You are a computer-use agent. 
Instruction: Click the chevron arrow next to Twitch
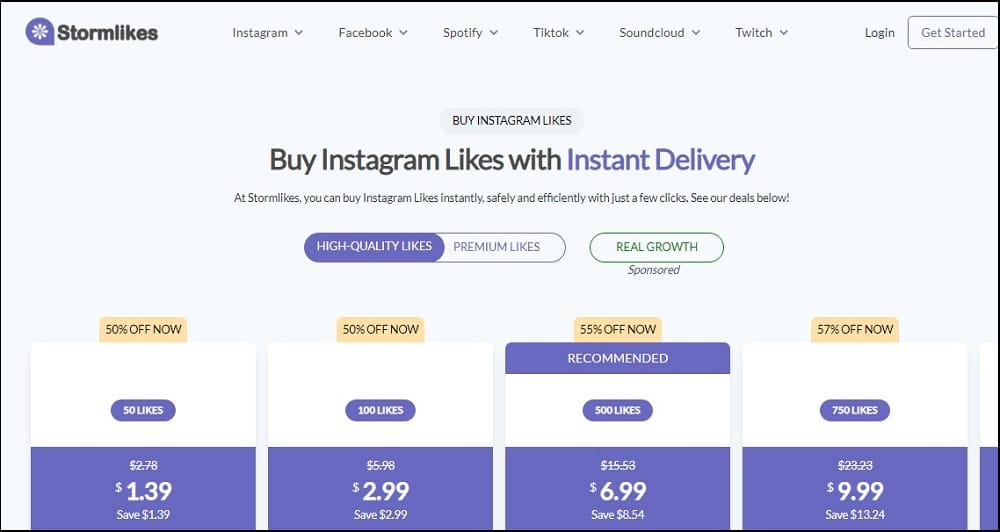(783, 33)
